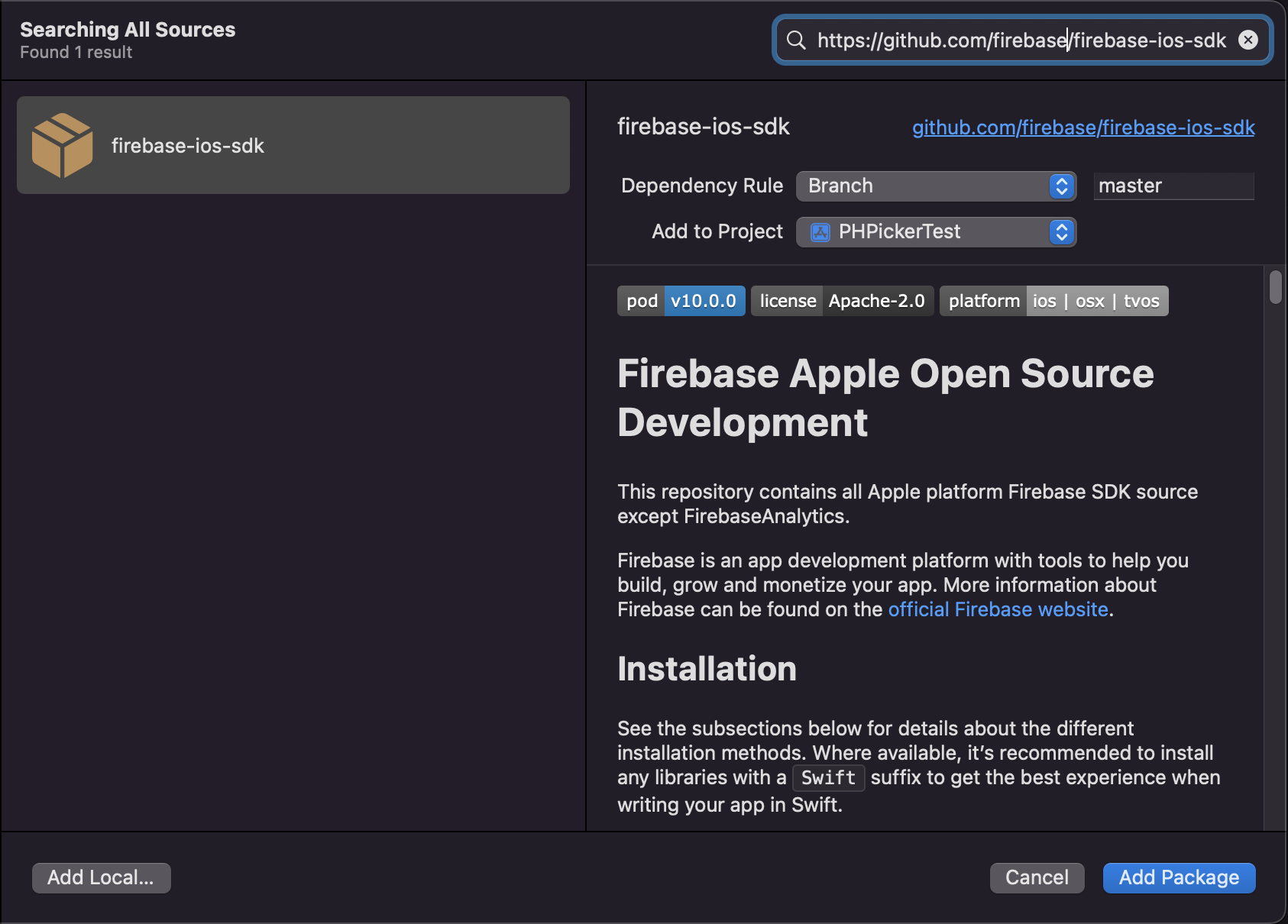
Task: Open the Add to Project PHPickerTest dropdown
Action: click(936, 232)
